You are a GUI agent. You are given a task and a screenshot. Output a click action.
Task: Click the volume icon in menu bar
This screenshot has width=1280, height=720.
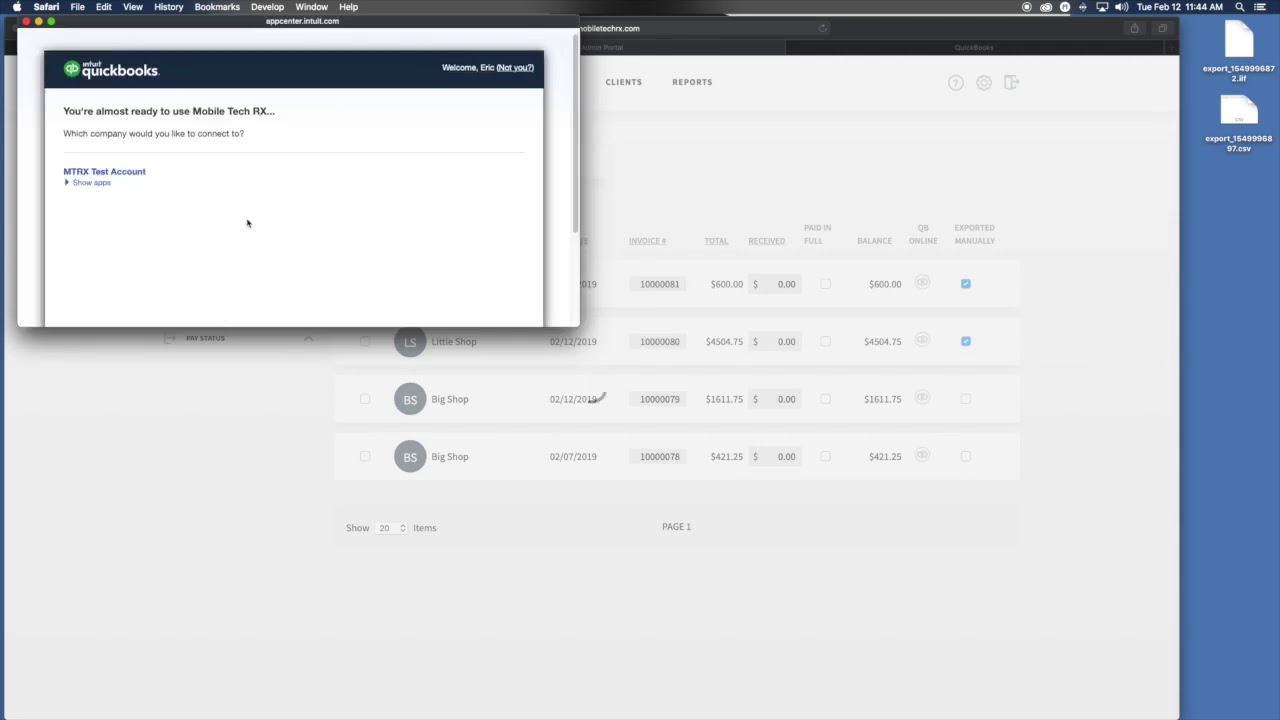coord(1121,7)
